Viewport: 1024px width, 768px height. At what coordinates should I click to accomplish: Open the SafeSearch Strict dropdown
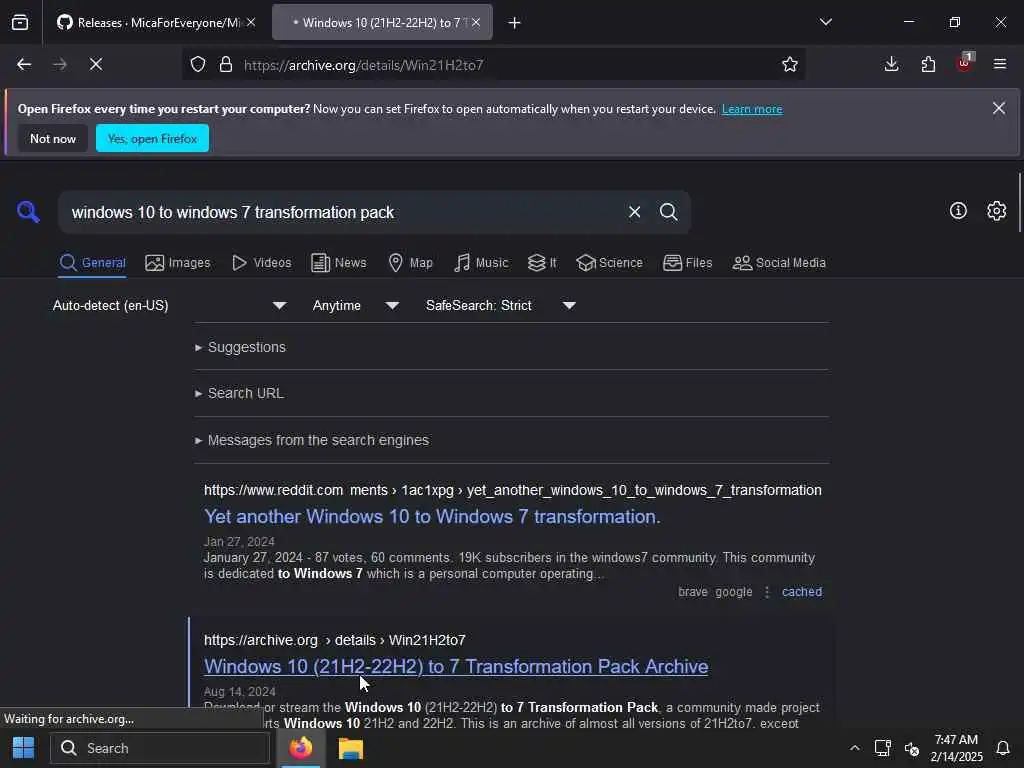tap(500, 306)
